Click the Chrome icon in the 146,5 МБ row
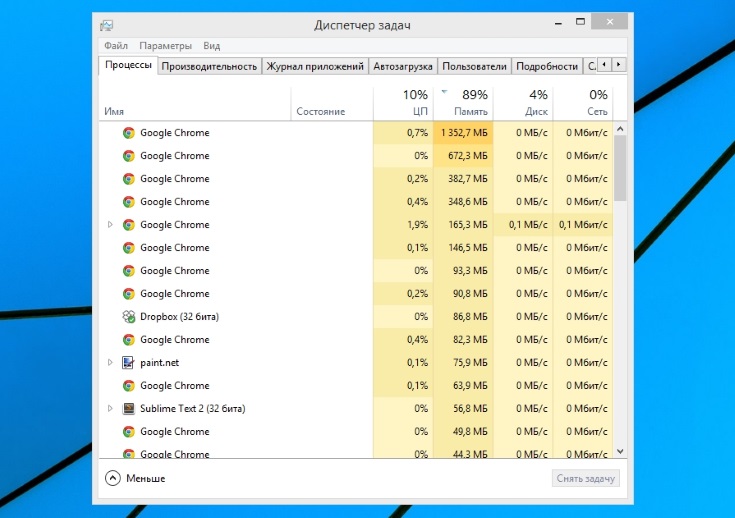Image resolution: width=735 pixels, height=518 pixels. [x=128, y=248]
